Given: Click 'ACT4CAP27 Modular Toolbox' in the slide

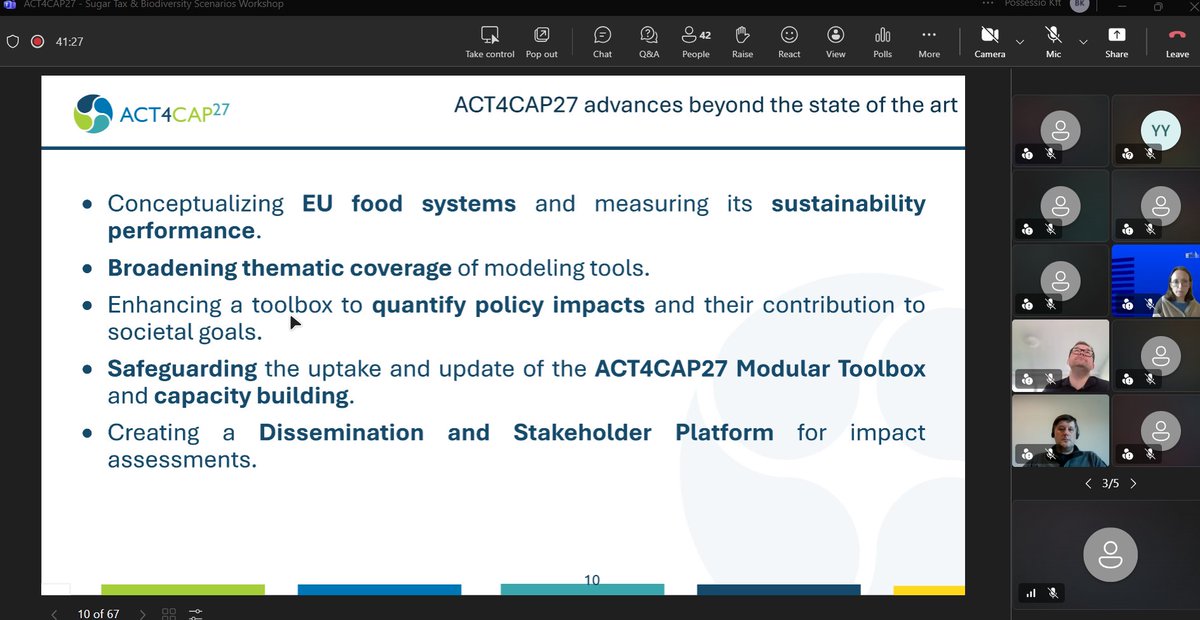Looking at the screenshot, I should click(760, 368).
